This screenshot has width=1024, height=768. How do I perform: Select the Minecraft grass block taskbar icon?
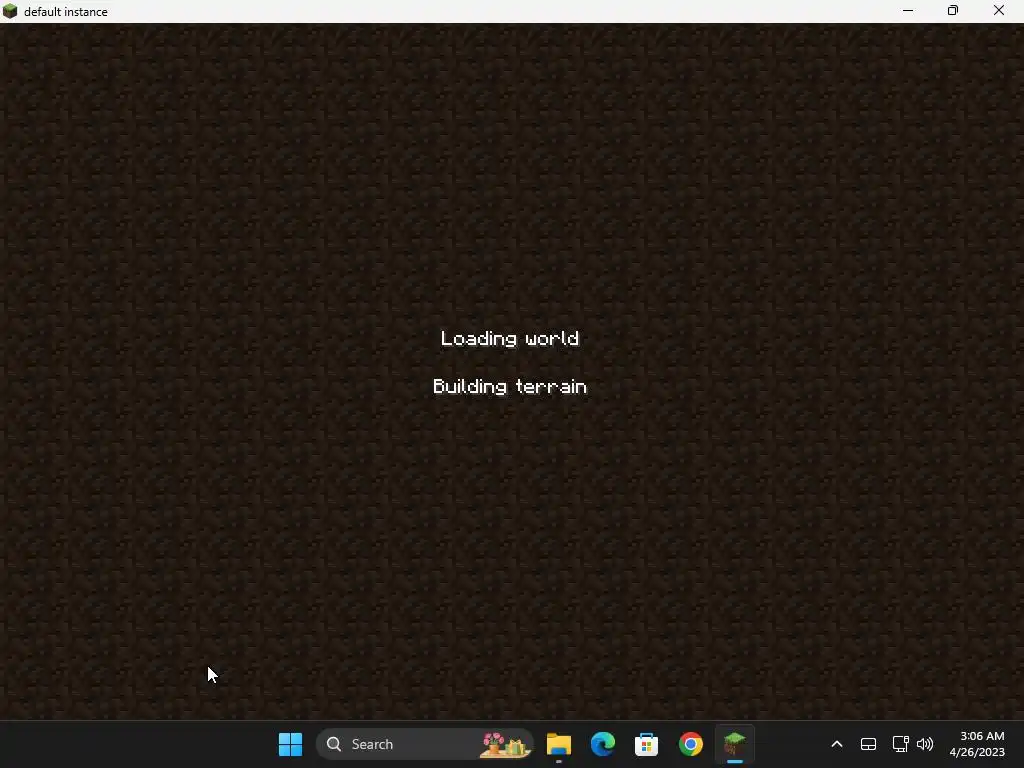coord(735,744)
